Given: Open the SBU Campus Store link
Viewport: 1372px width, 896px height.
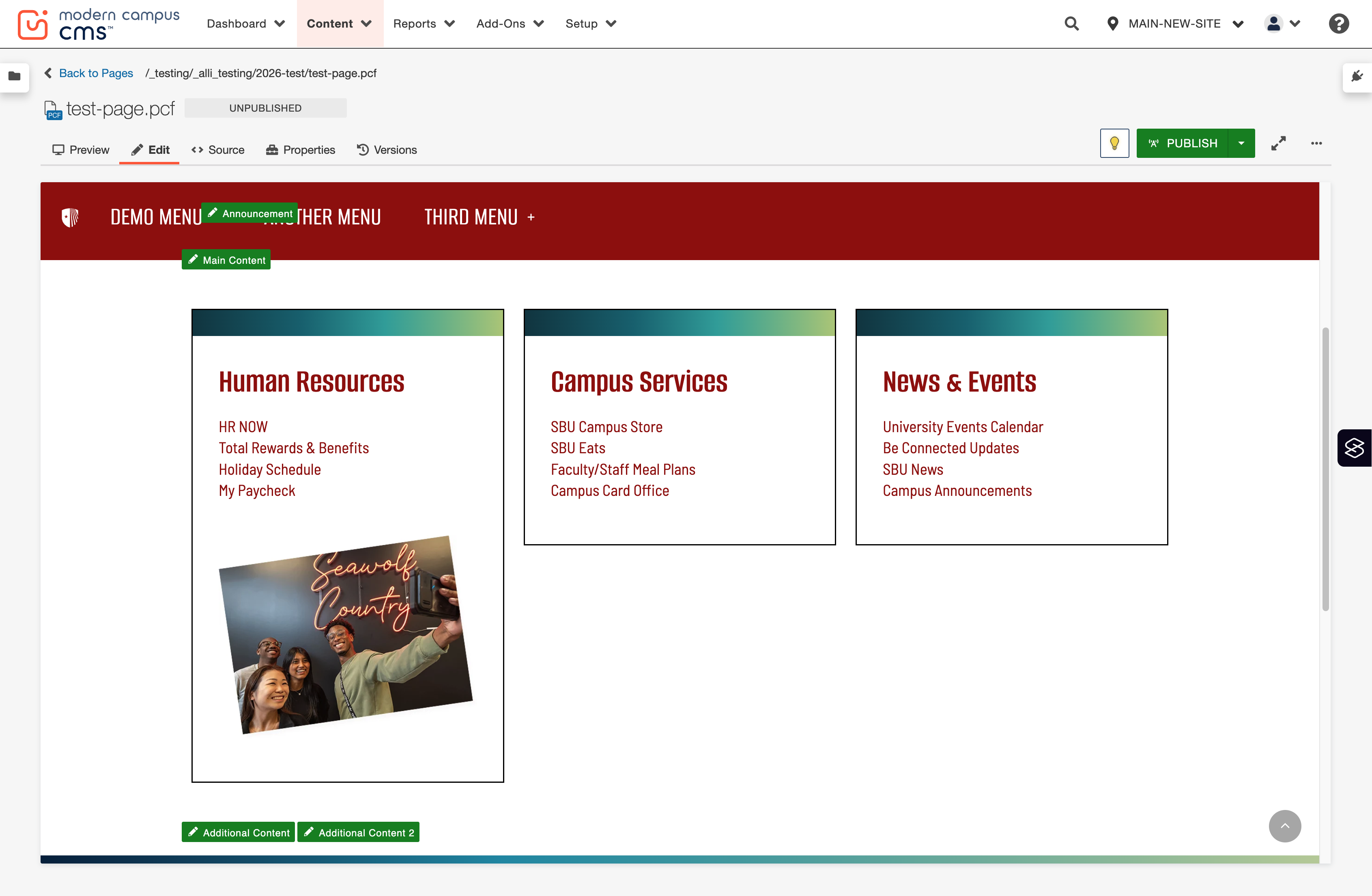Looking at the screenshot, I should click(606, 426).
